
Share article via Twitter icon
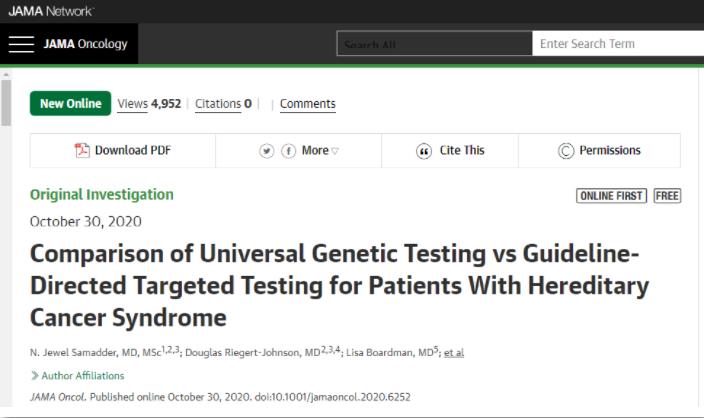(267, 151)
